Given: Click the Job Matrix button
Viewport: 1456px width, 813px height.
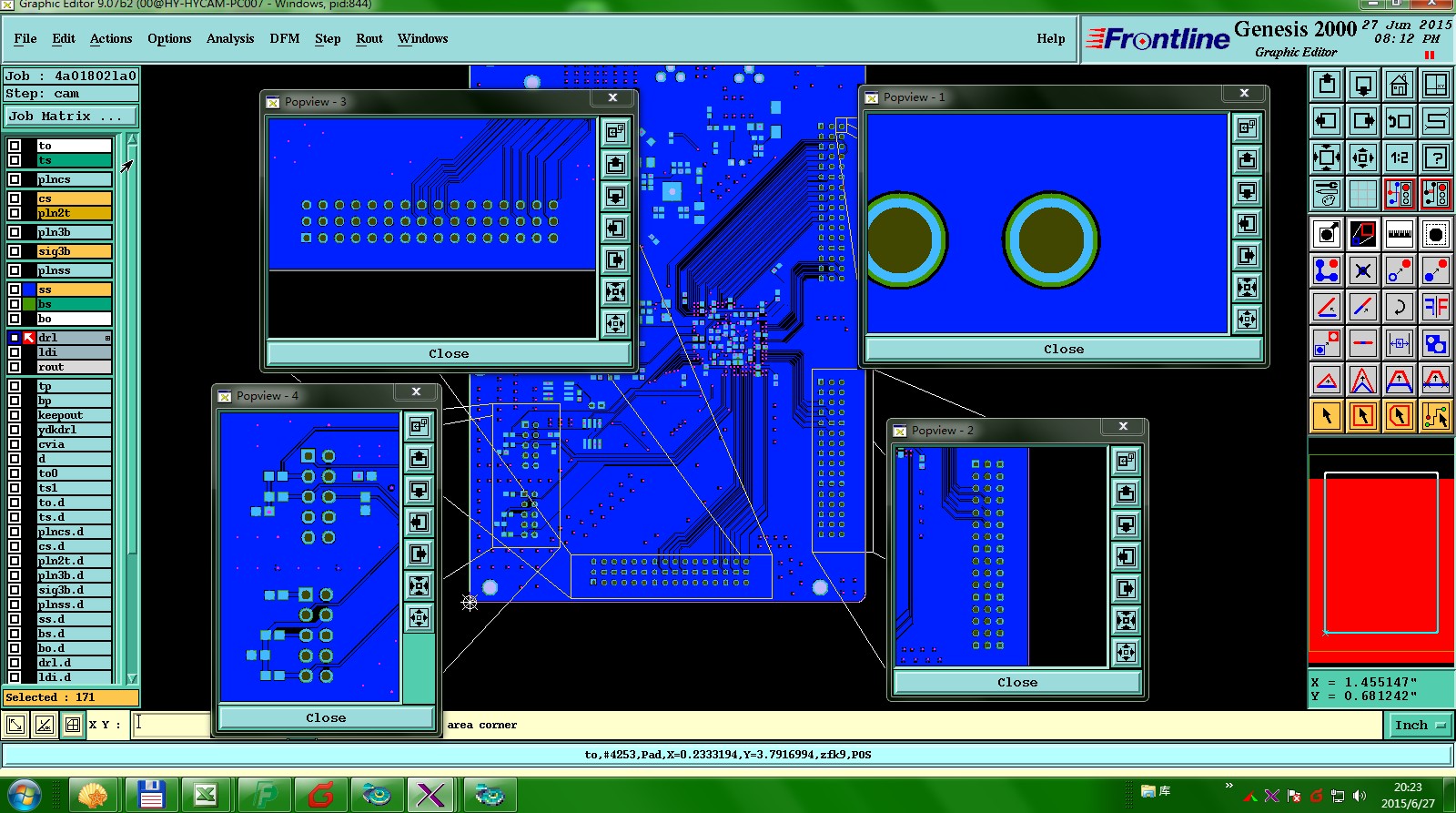Looking at the screenshot, I should point(71,117).
